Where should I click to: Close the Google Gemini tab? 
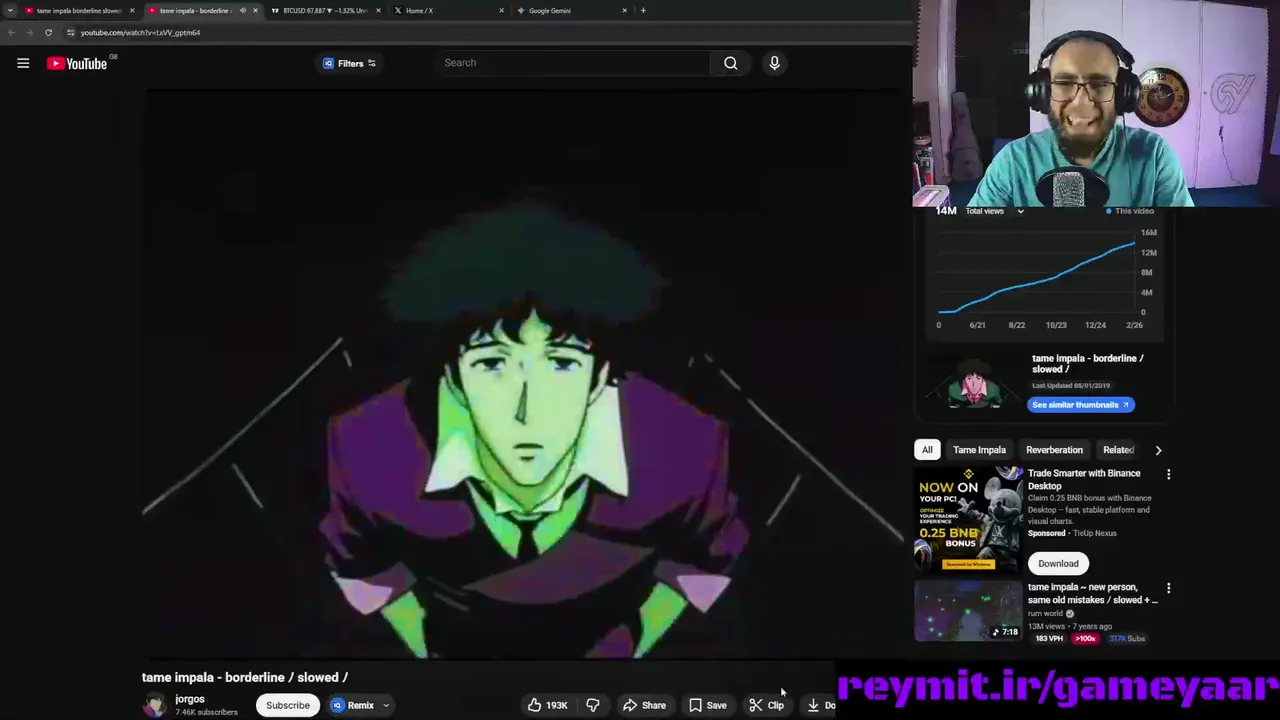[624, 10]
